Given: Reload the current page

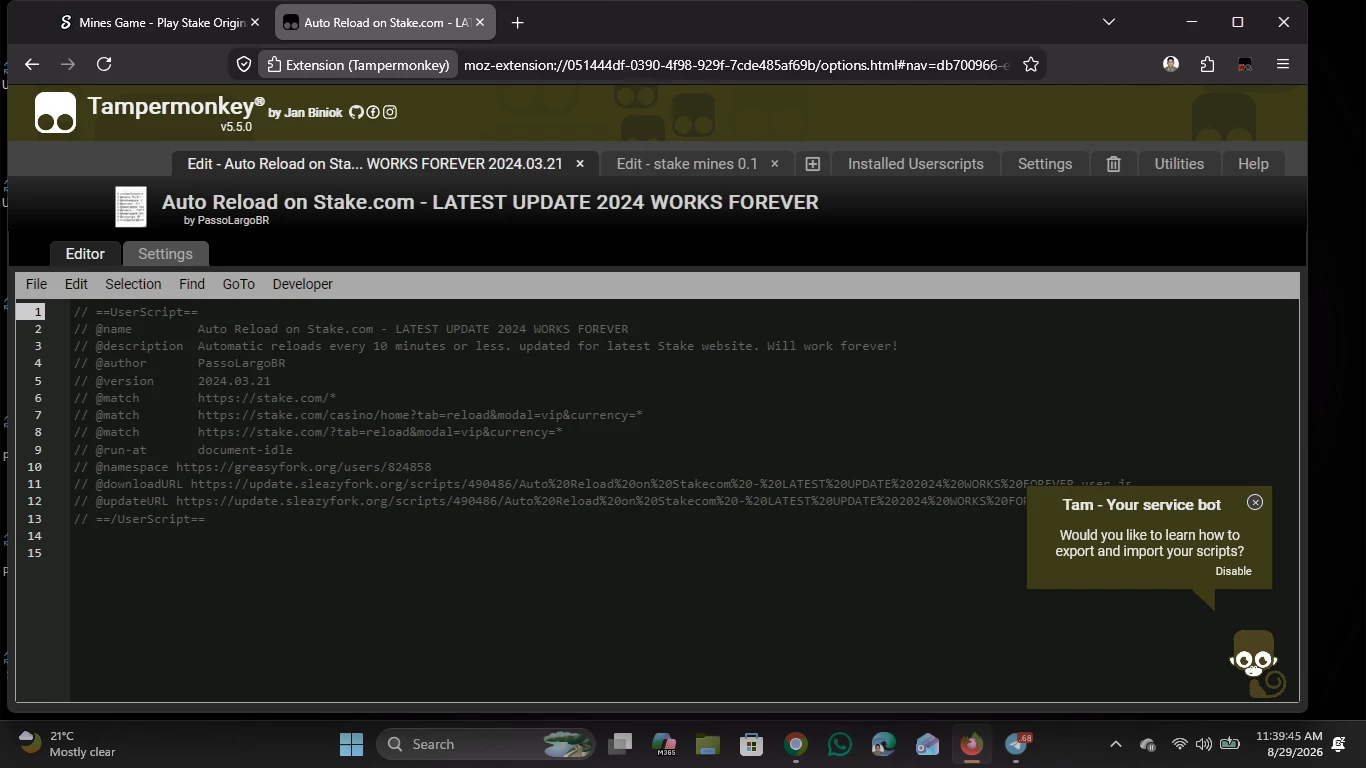Looking at the screenshot, I should (x=104, y=64).
